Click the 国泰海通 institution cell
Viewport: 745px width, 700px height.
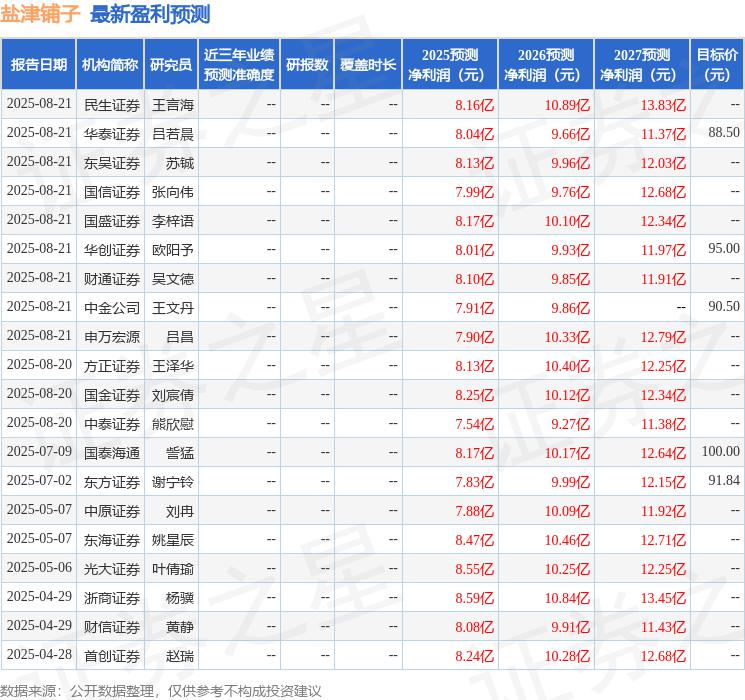point(112,453)
